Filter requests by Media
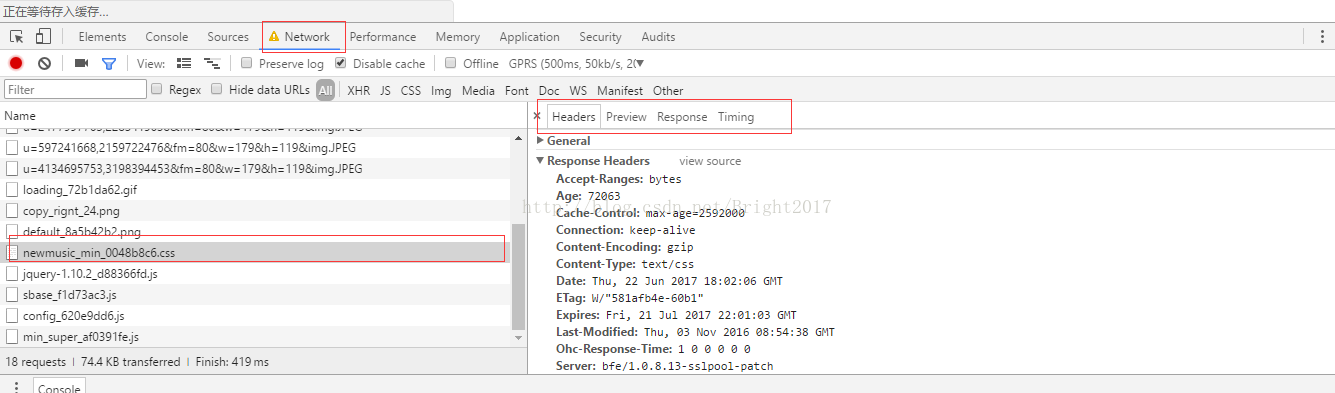 click(x=479, y=90)
